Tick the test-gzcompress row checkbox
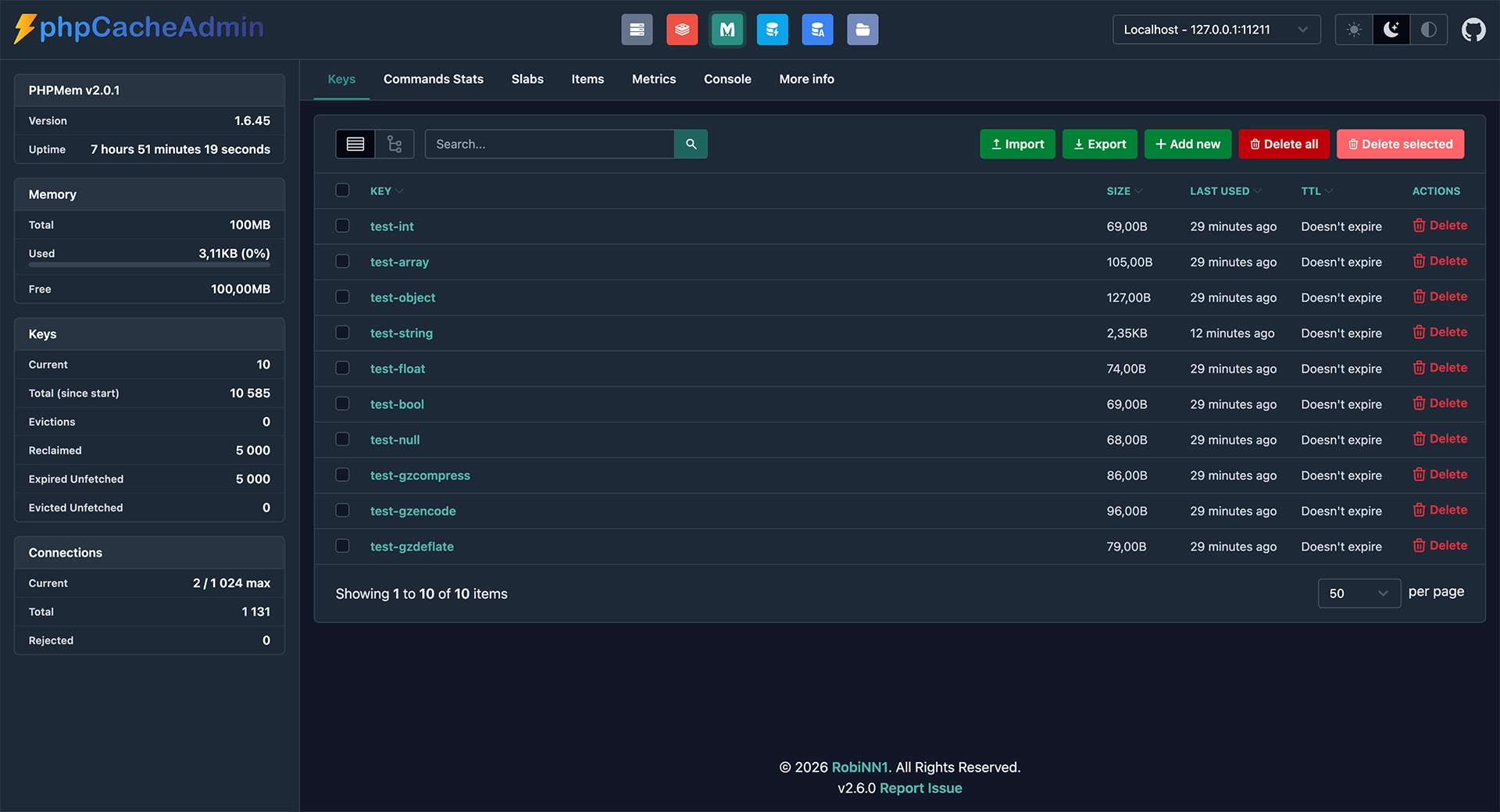1500x812 pixels. click(x=342, y=475)
